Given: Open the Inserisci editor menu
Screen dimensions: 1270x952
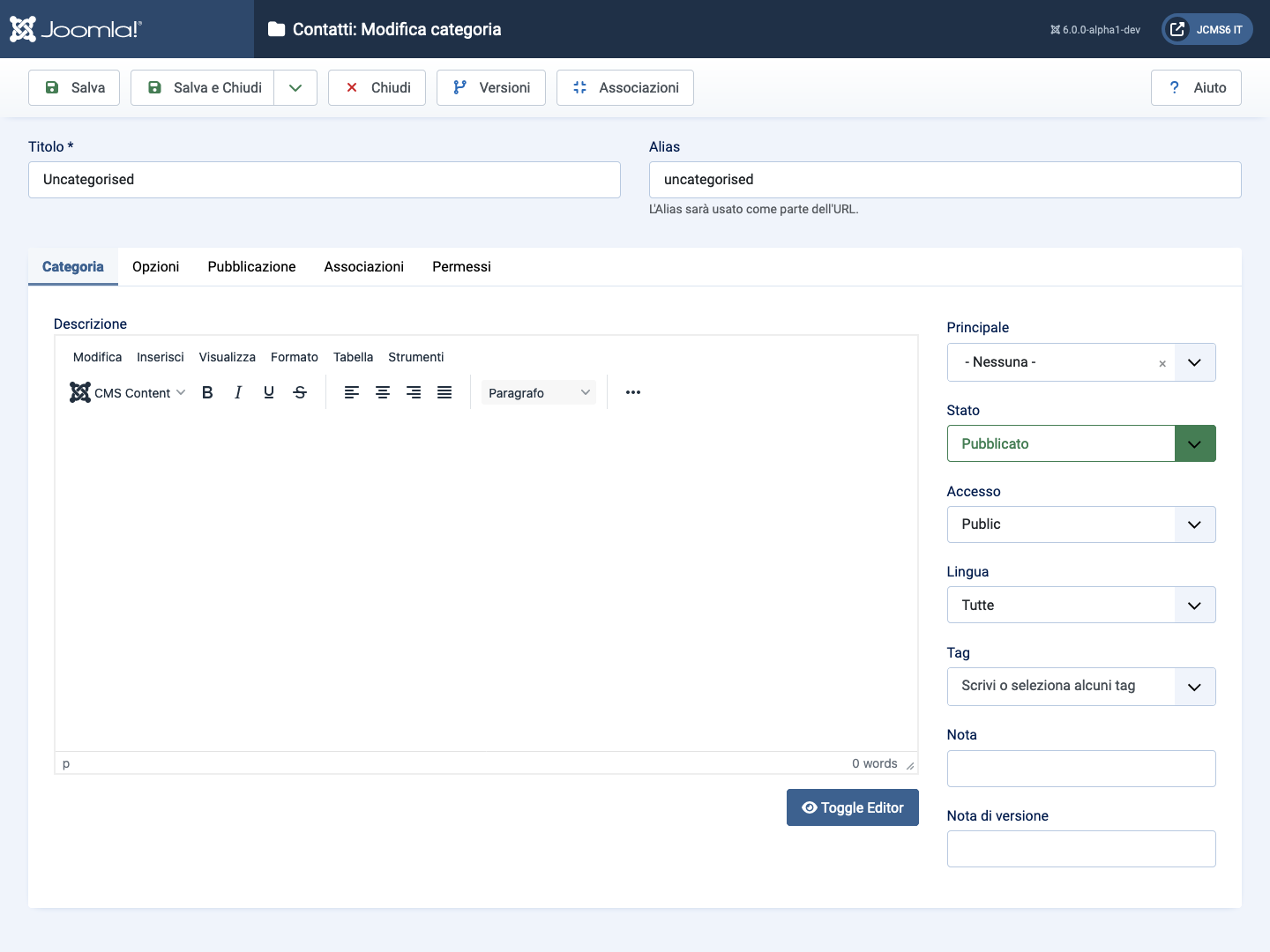Looking at the screenshot, I should tap(160, 357).
